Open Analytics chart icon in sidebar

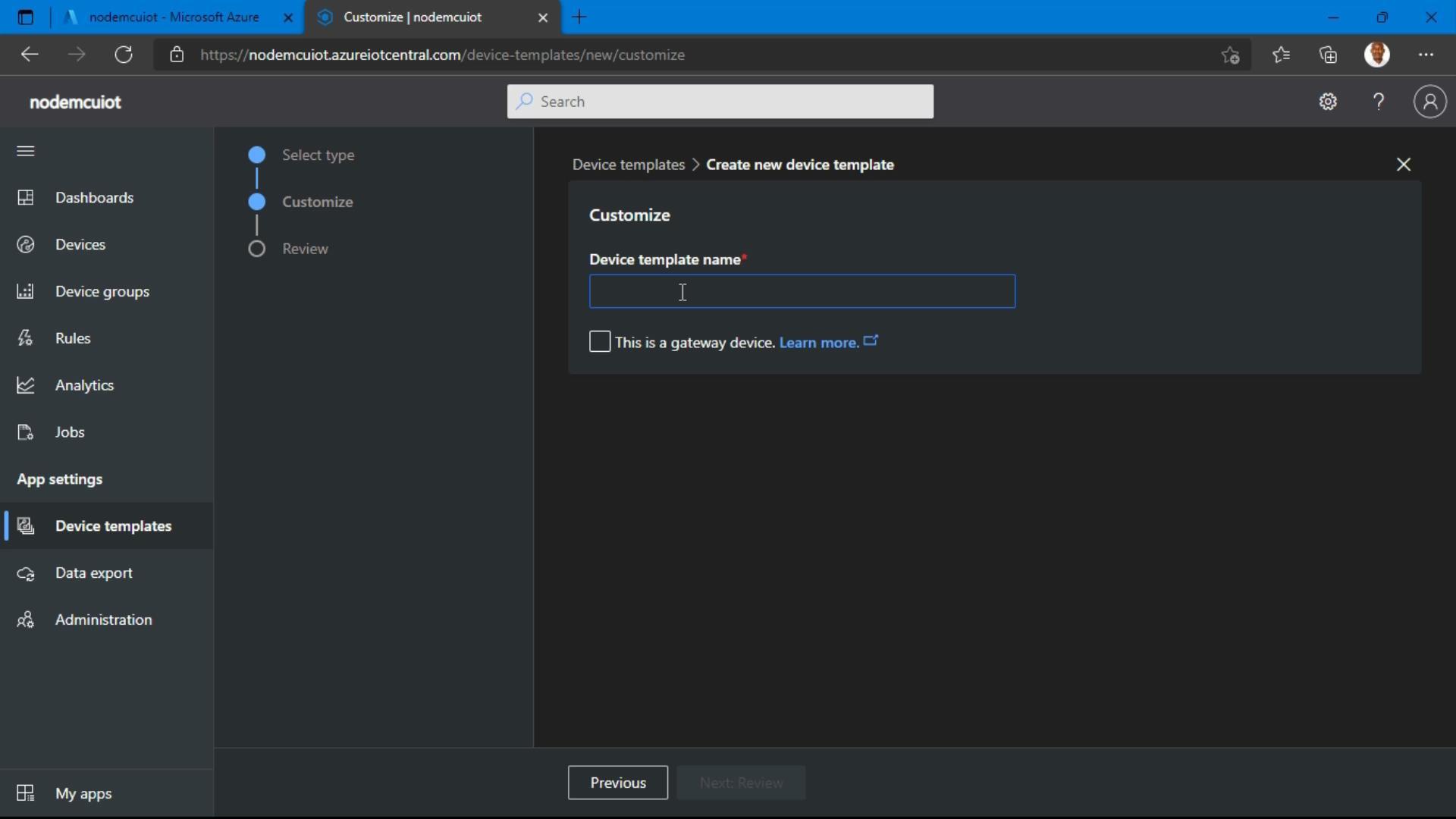[26, 385]
